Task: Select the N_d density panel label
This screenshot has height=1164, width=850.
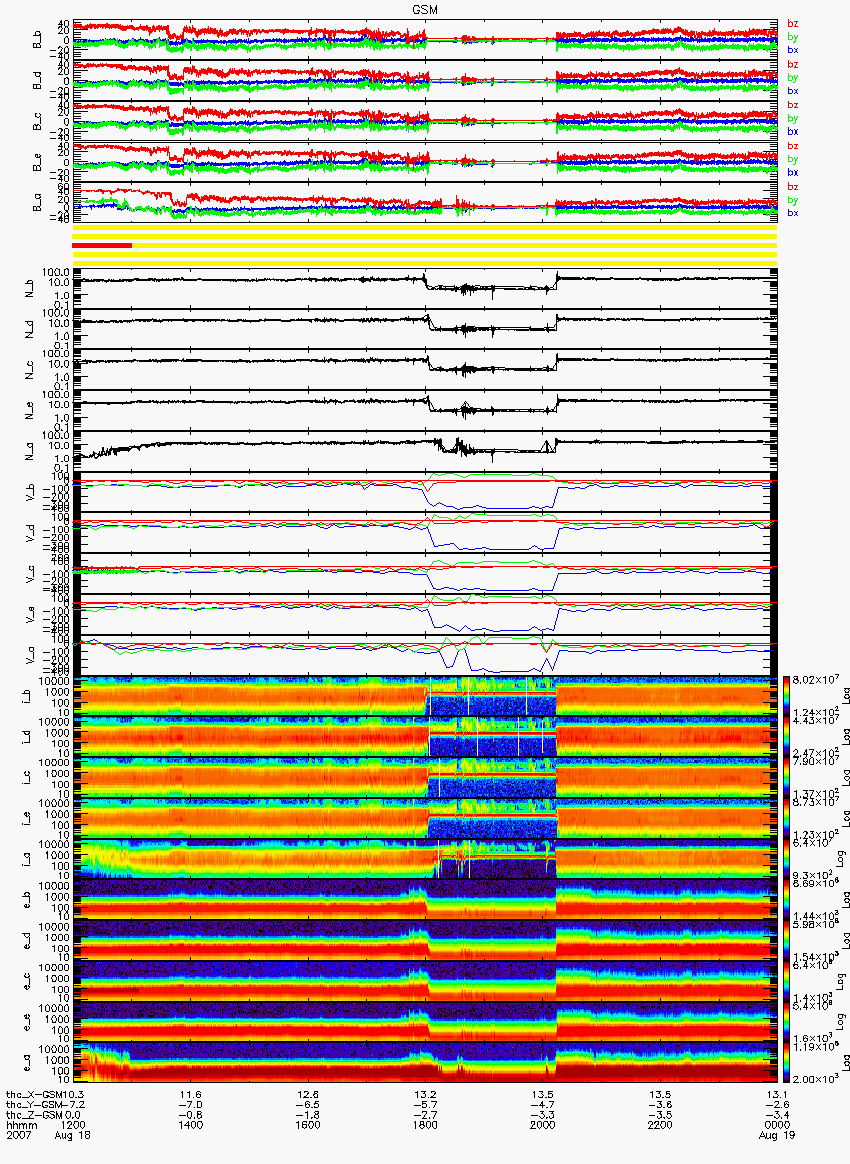Action: [30, 330]
